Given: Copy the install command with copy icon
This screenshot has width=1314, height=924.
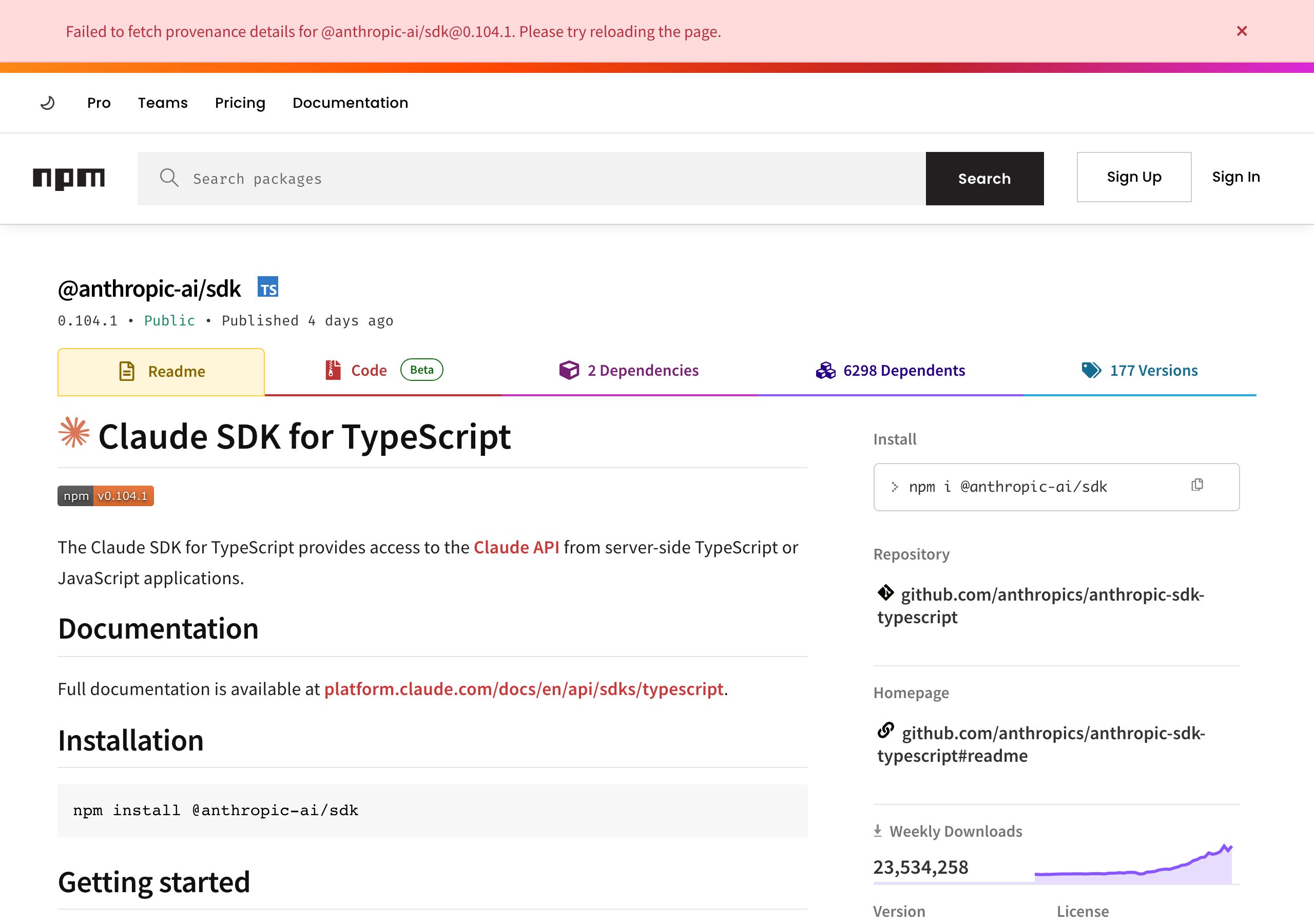Looking at the screenshot, I should click(1197, 485).
